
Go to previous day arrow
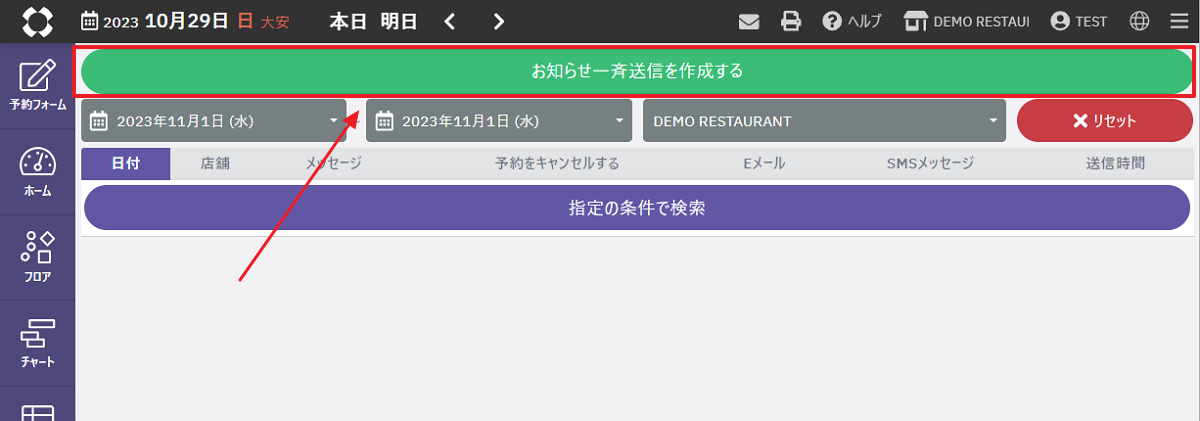click(450, 21)
